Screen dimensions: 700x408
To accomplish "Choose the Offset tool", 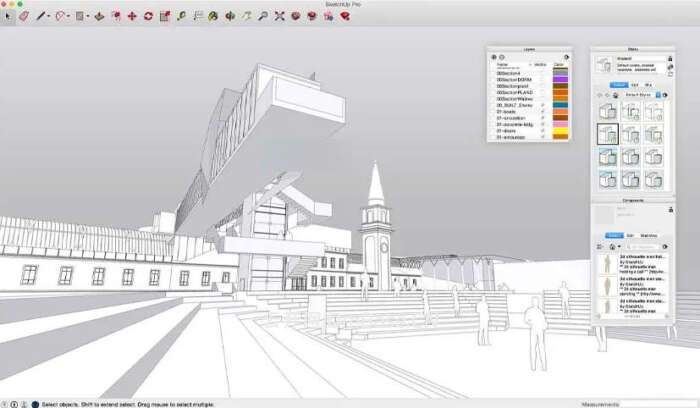I will (x=116, y=17).
